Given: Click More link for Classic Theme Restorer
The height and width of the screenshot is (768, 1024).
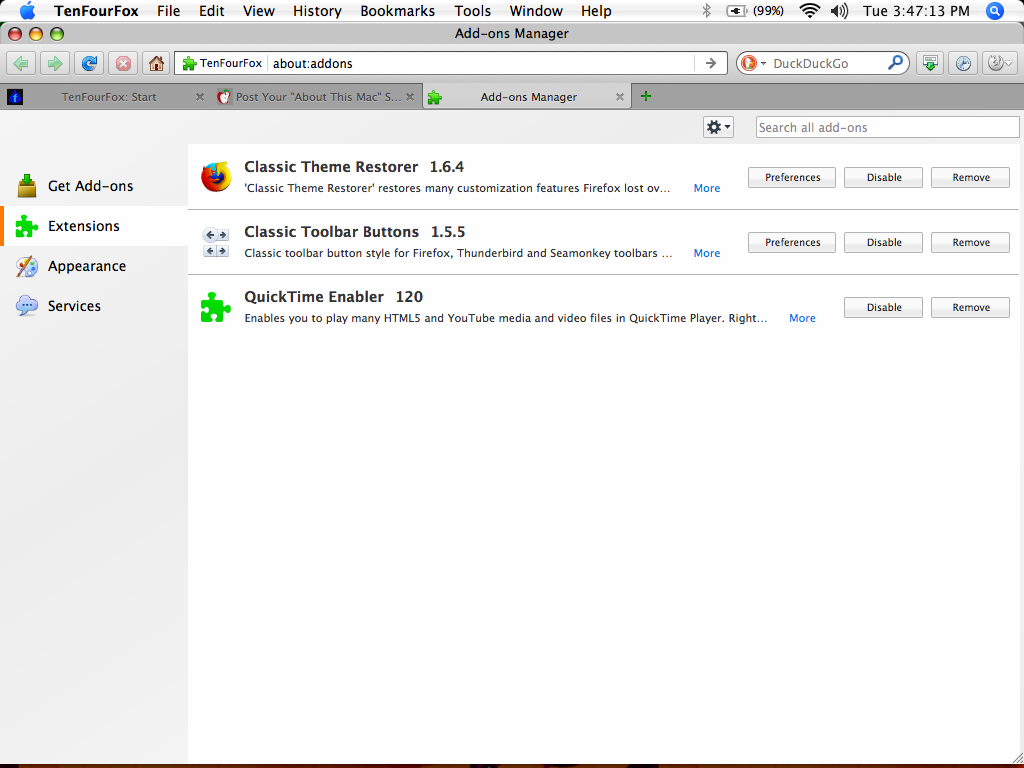Looking at the screenshot, I should (707, 188).
